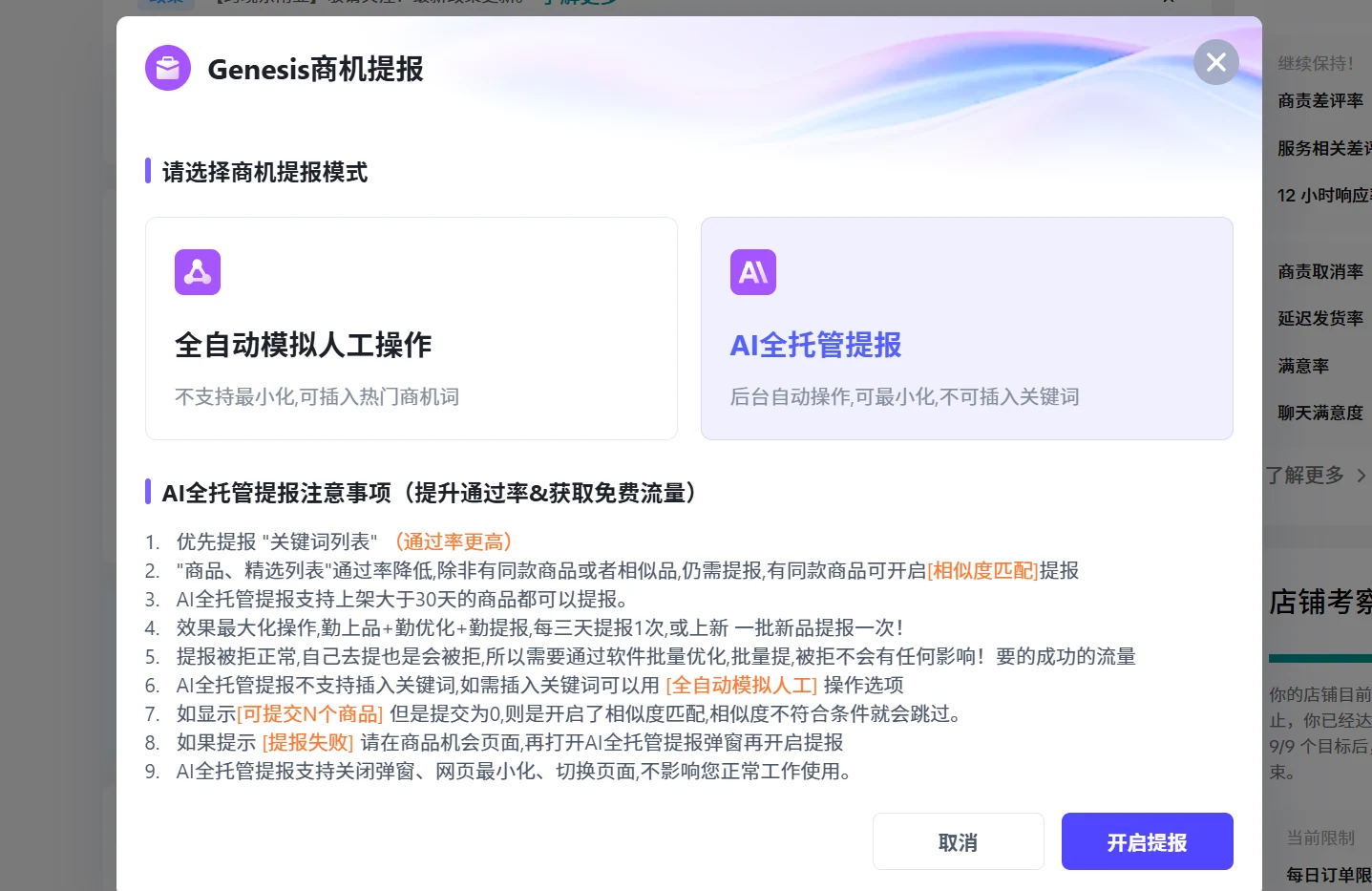This screenshot has height=891, width=1372.
Task: Click orange text (通过率更高)
Action: tap(454, 541)
